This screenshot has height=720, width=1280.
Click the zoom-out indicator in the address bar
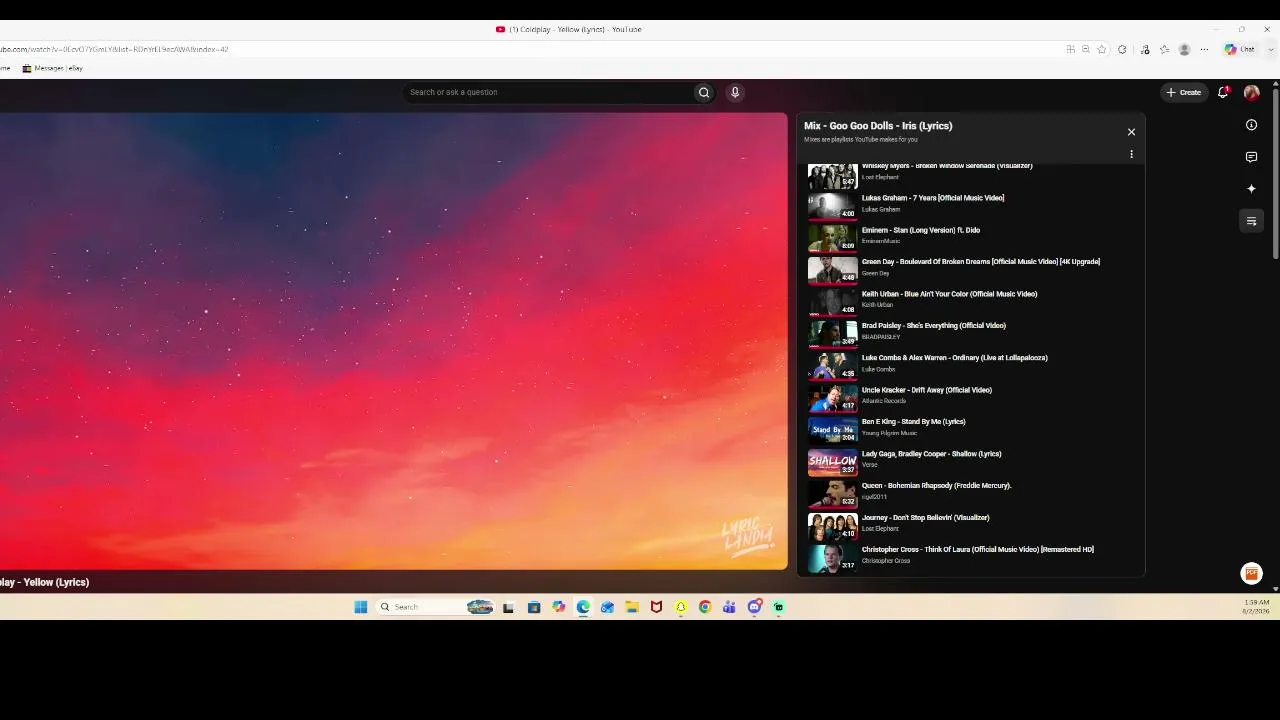[x=1086, y=49]
